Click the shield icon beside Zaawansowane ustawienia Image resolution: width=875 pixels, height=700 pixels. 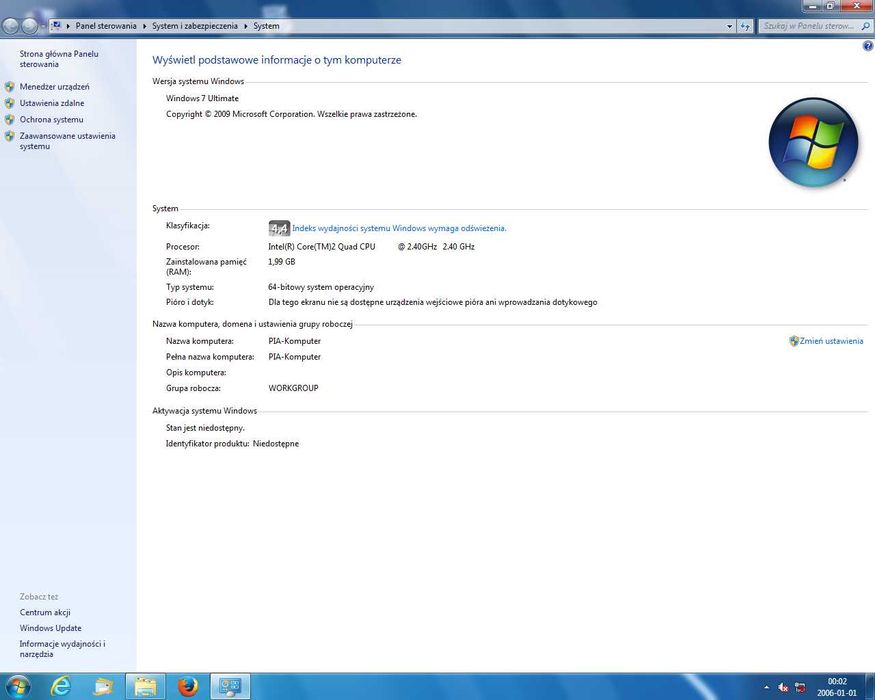tap(9, 136)
